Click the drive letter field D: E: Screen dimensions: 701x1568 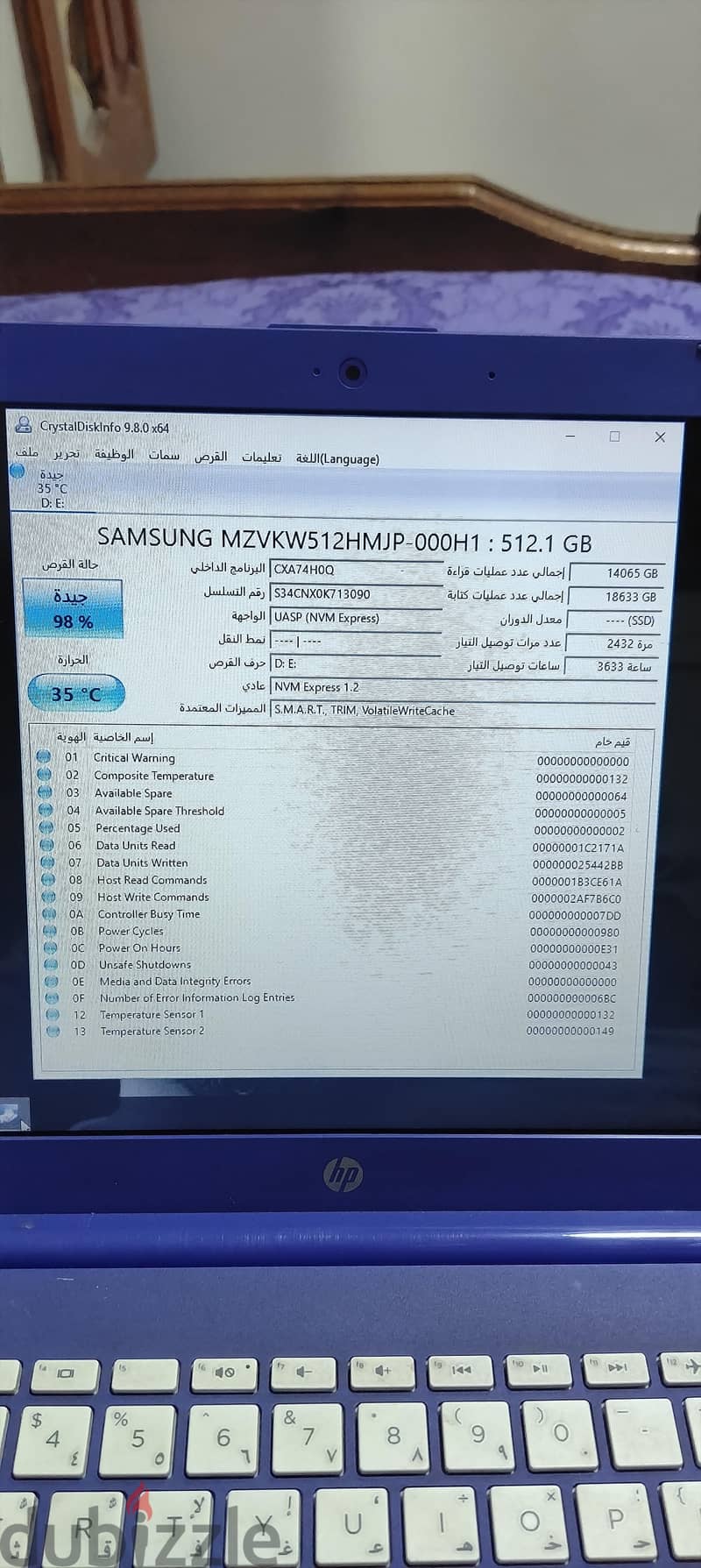(x=356, y=663)
